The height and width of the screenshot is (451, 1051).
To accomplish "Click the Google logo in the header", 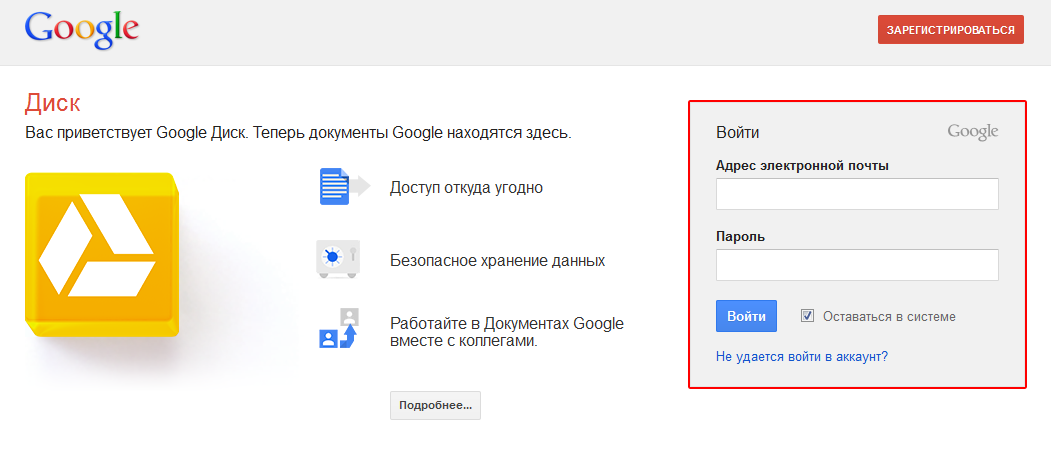I will pos(82,29).
